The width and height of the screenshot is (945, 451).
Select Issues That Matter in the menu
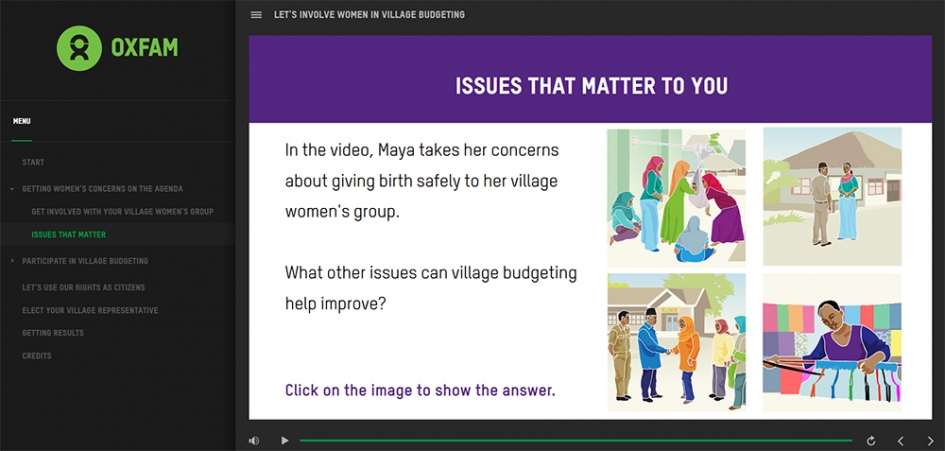pos(68,235)
